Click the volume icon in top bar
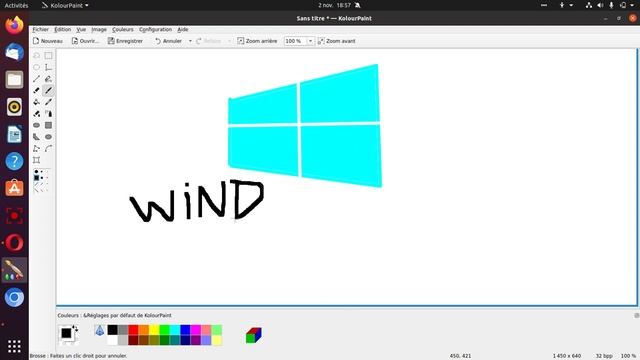 pos(600,5)
